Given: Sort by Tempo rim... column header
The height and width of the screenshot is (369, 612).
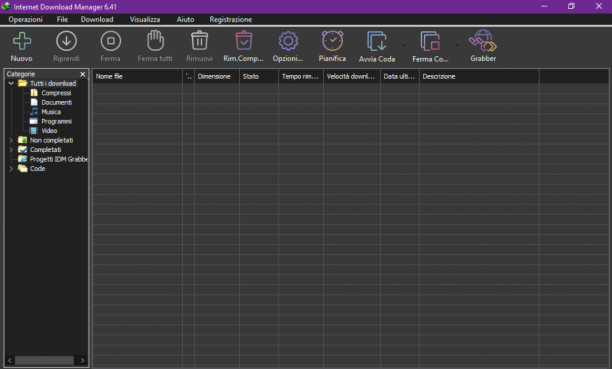Looking at the screenshot, I should tap(301, 76).
